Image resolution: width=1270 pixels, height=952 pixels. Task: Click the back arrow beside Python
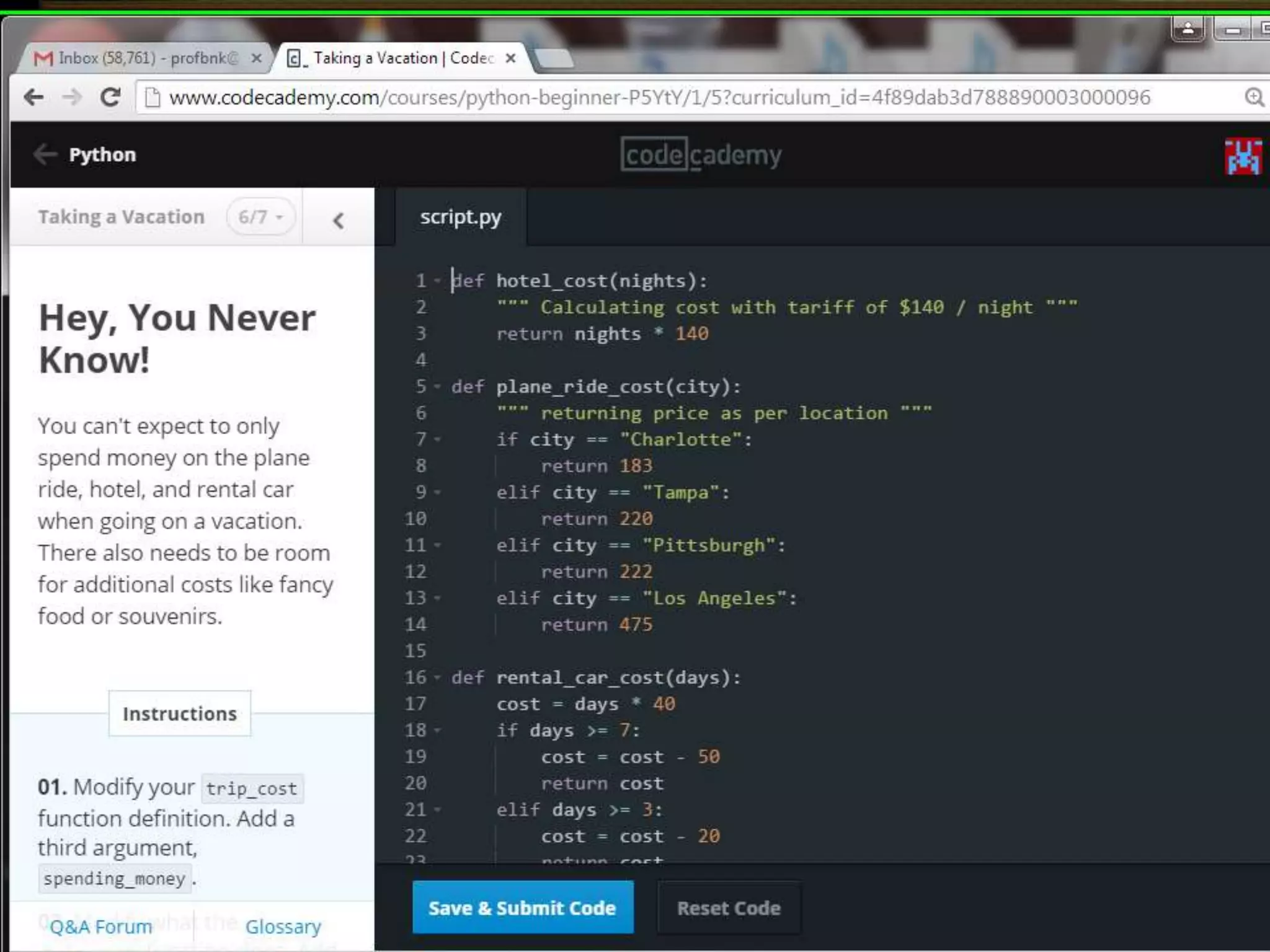(x=45, y=154)
